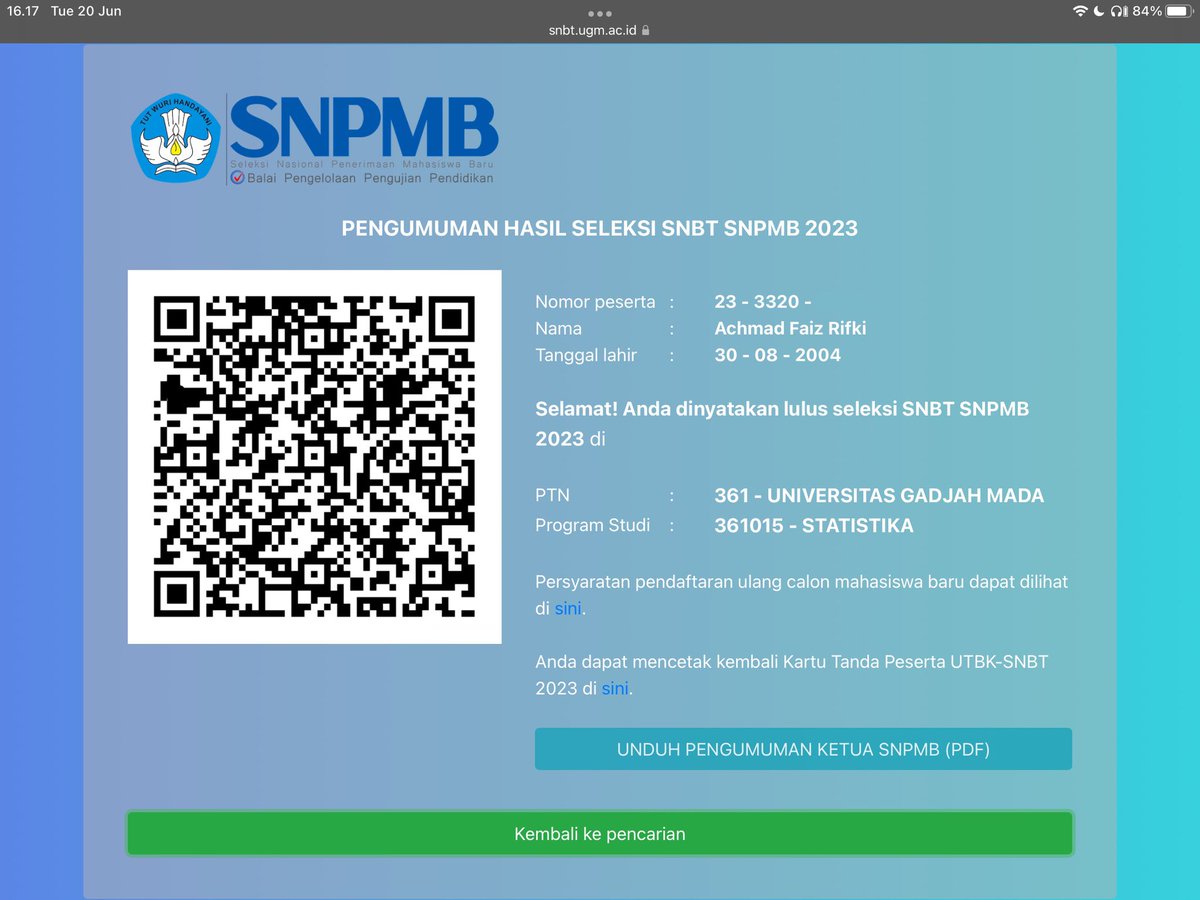Viewport: 1200px width, 900px height.
Task: Select the text 361015 - STATISTIKA
Action: [814, 525]
